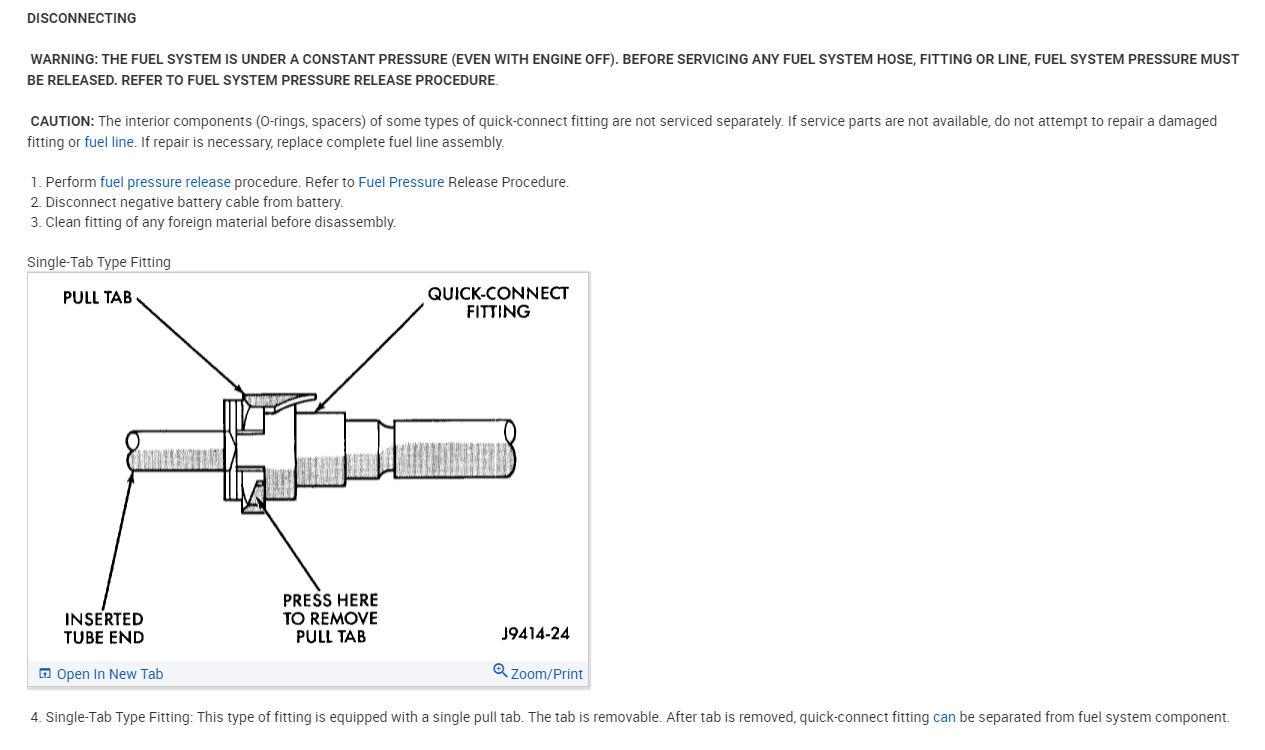Viewport: 1265px width, 750px height.
Task: Click the QUICK-CONNECT FITTING diagram label
Action: click(x=498, y=302)
